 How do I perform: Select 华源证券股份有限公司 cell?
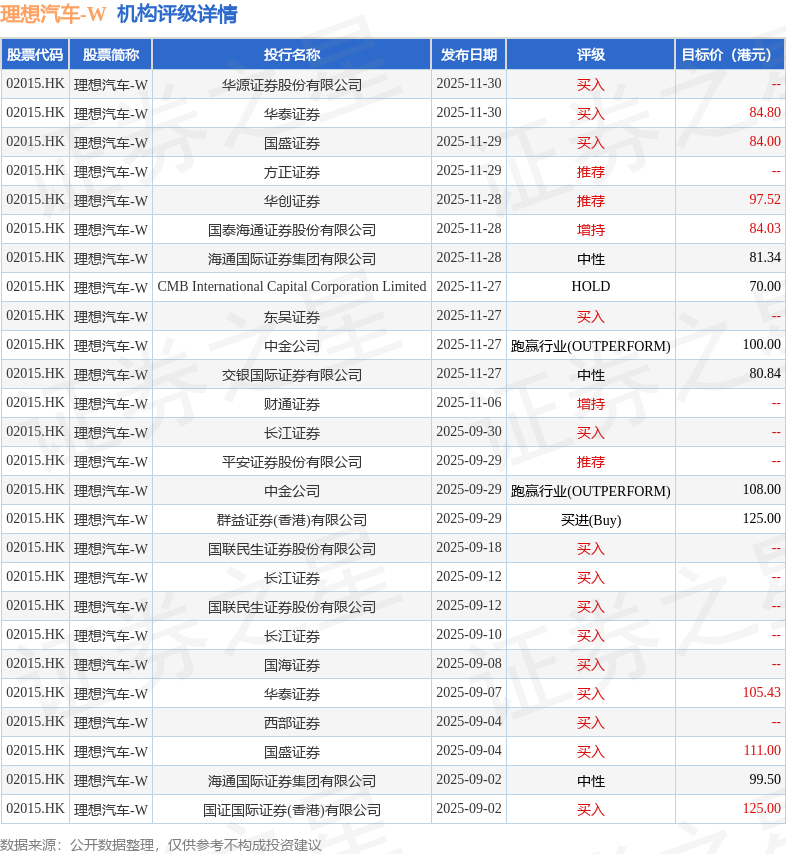tap(291, 84)
